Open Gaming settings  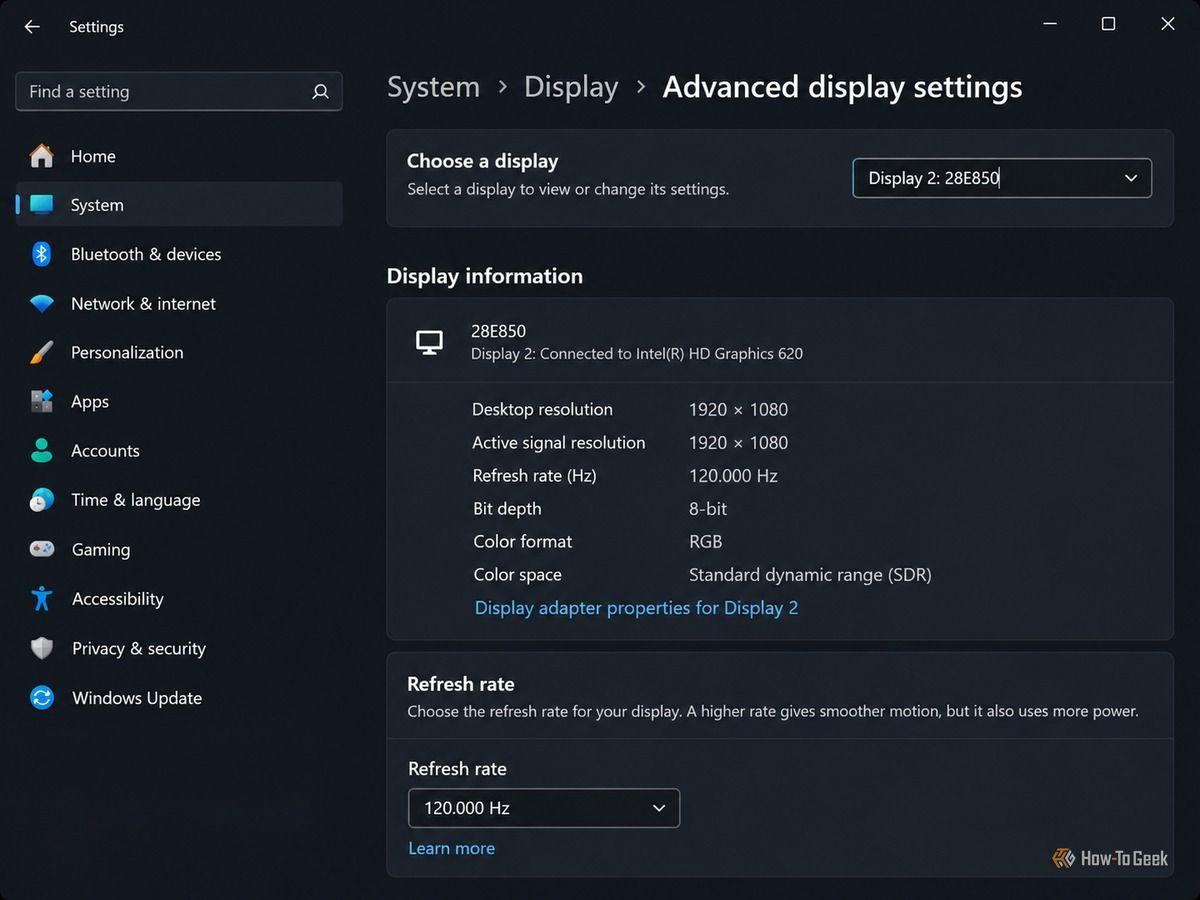point(179,549)
